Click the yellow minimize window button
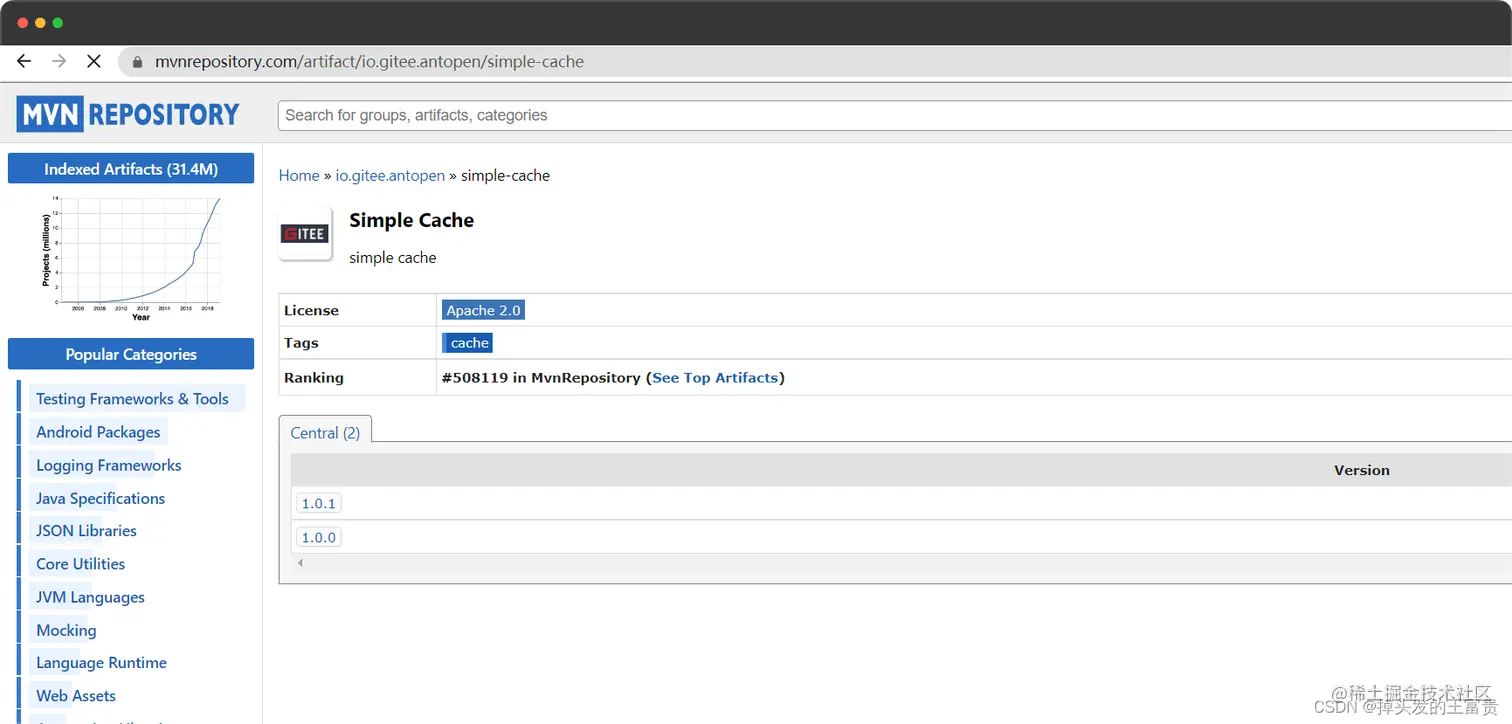The width and height of the screenshot is (1512, 724). pos(40,22)
